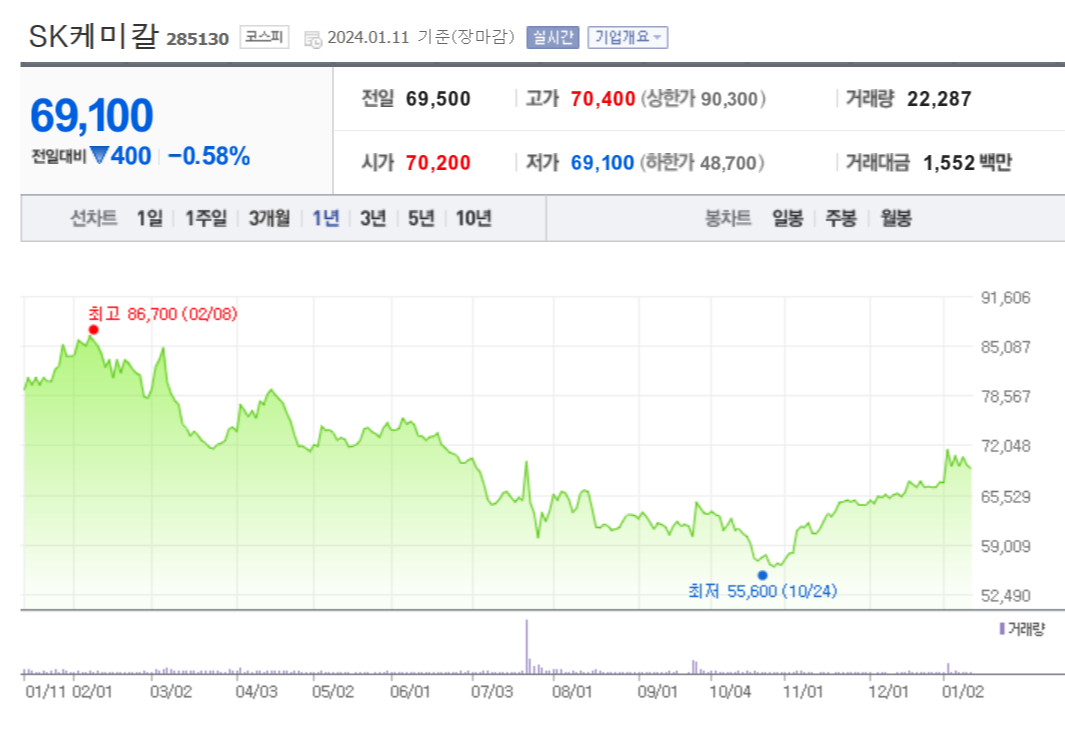1065x734 pixels.
Task: Click the 봉차트 label
Action: coord(728,218)
